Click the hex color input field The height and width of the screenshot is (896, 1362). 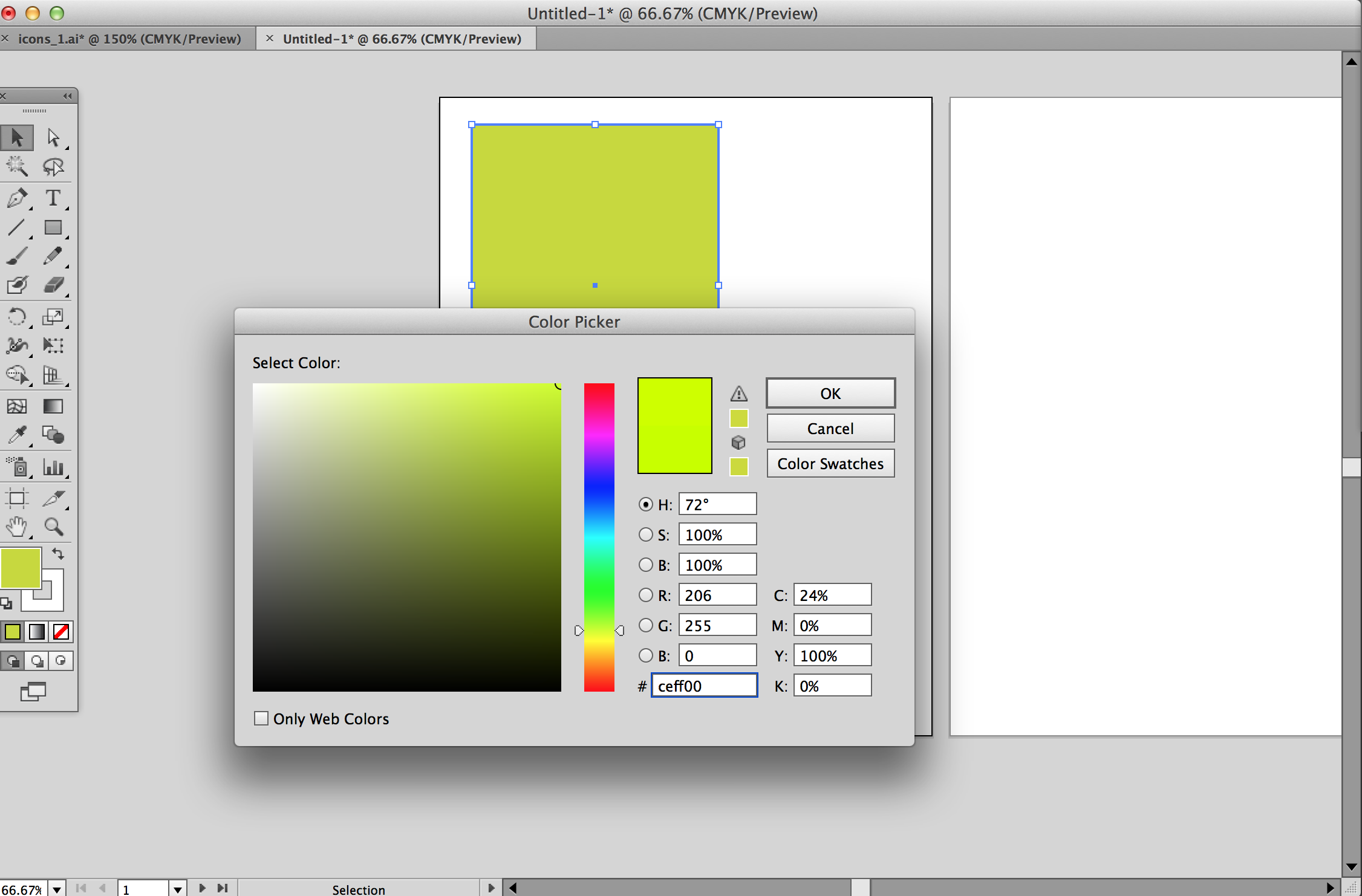(x=704, y=685)
